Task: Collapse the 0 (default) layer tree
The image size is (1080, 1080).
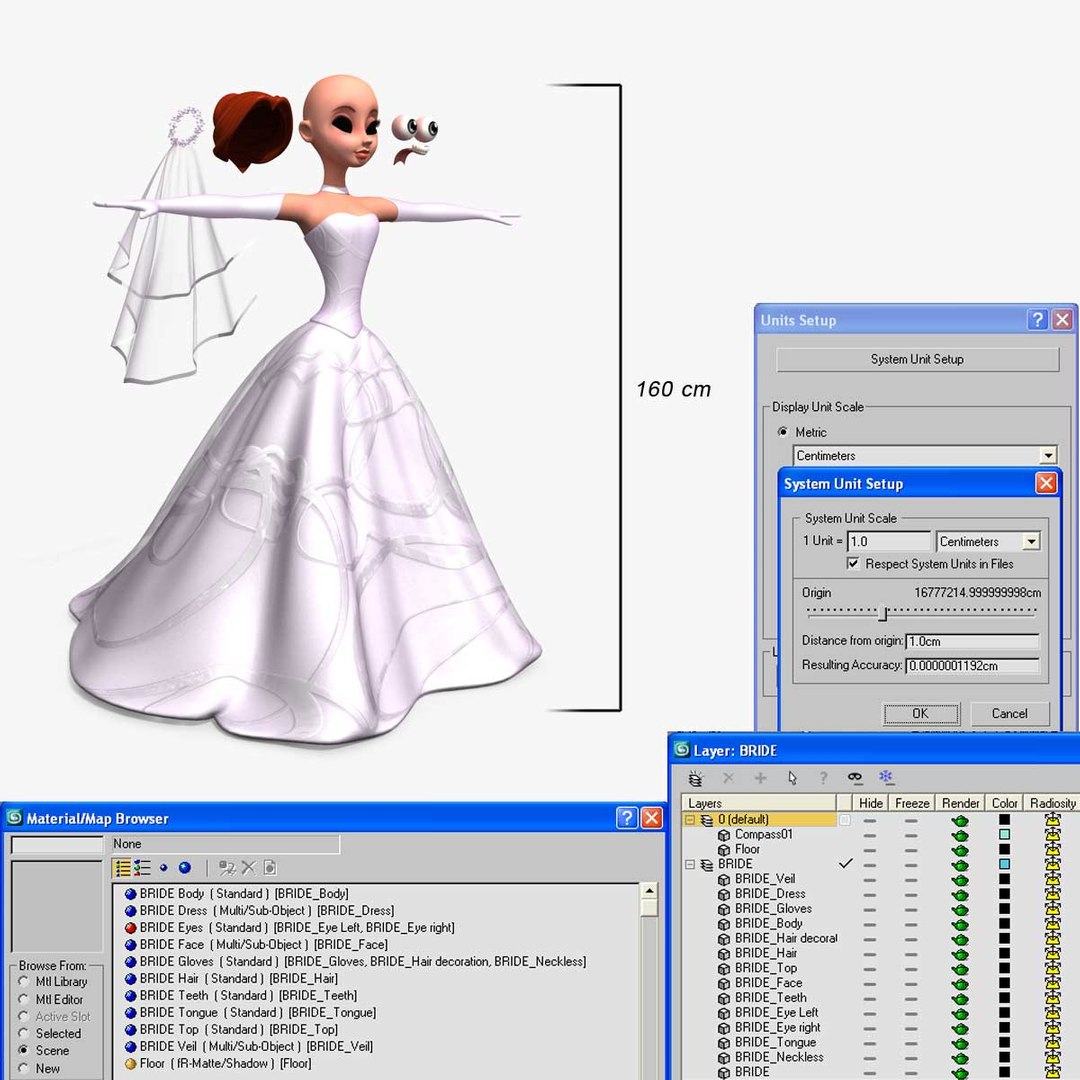Action: [x=690, y=820]
